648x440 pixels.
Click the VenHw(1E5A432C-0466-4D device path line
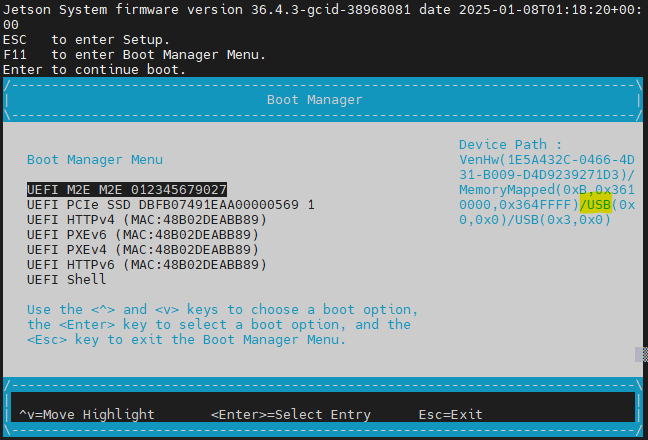pos(547,160)
